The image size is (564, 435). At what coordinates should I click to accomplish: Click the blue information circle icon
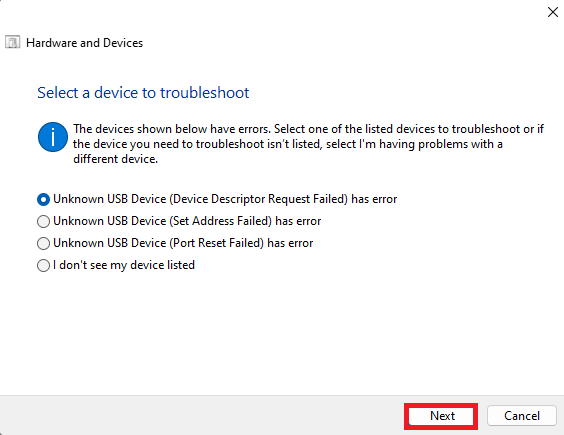click(x=53, y=137)
